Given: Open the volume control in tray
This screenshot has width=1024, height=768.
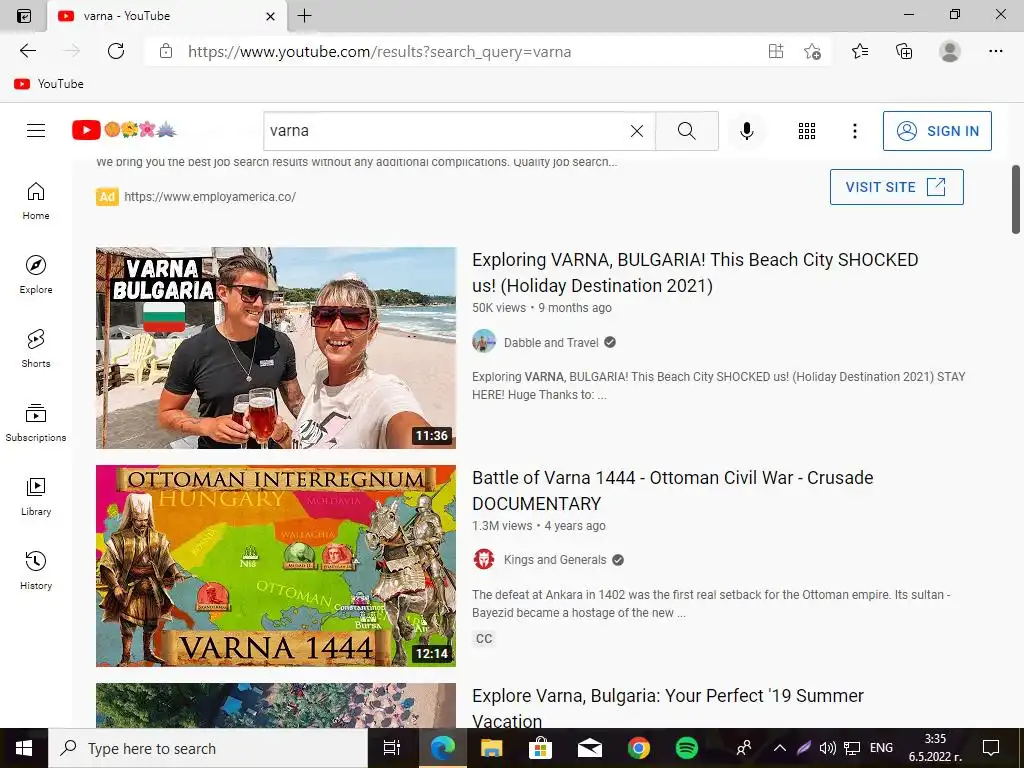Looking at the screenshot, I should pyautogui.click(x=827, y=748).
